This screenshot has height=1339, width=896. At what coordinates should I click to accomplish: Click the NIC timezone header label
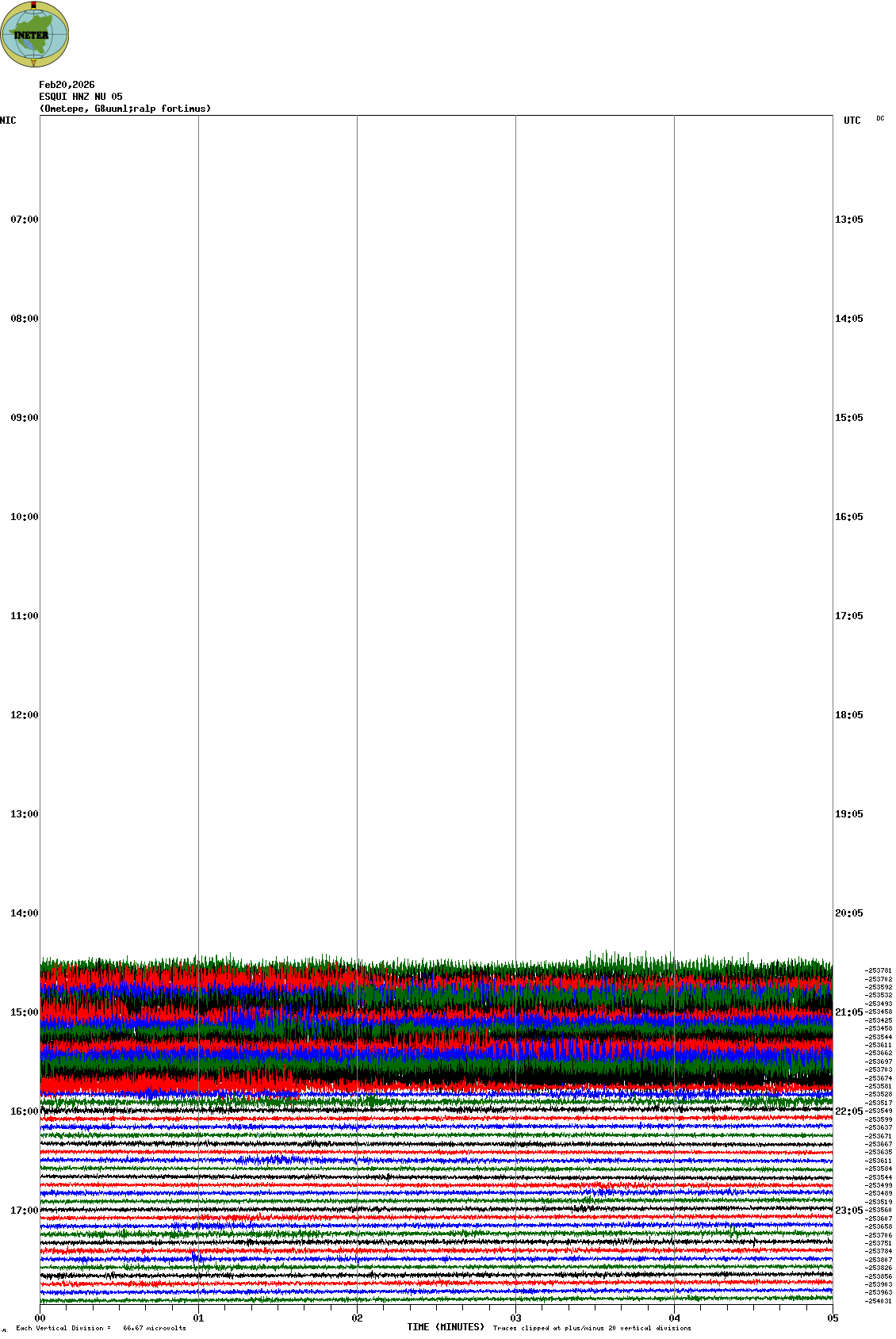8,121
